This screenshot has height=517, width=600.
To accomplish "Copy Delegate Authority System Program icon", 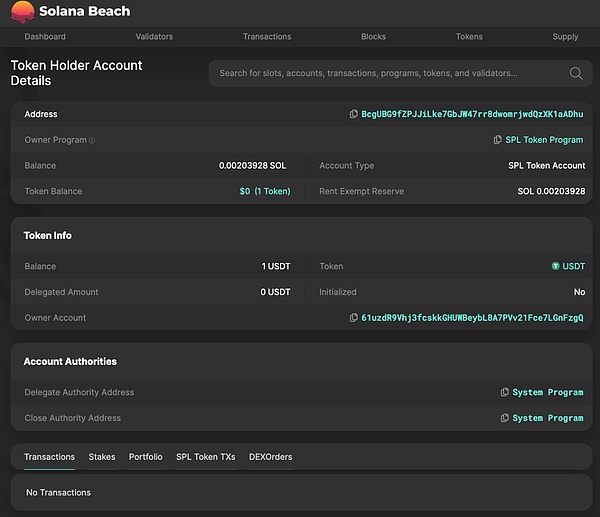I will pos(505,393).
